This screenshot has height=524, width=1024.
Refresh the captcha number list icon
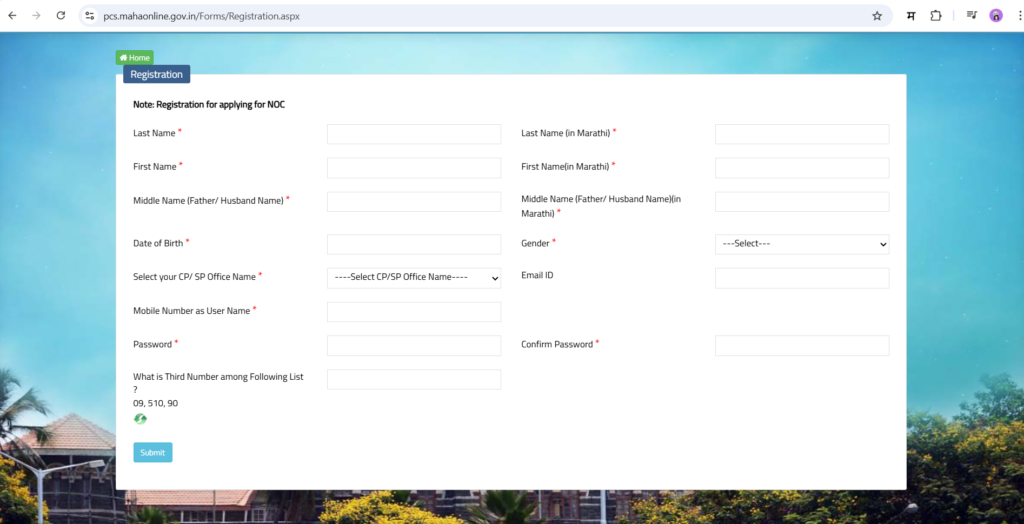point(140,419)
